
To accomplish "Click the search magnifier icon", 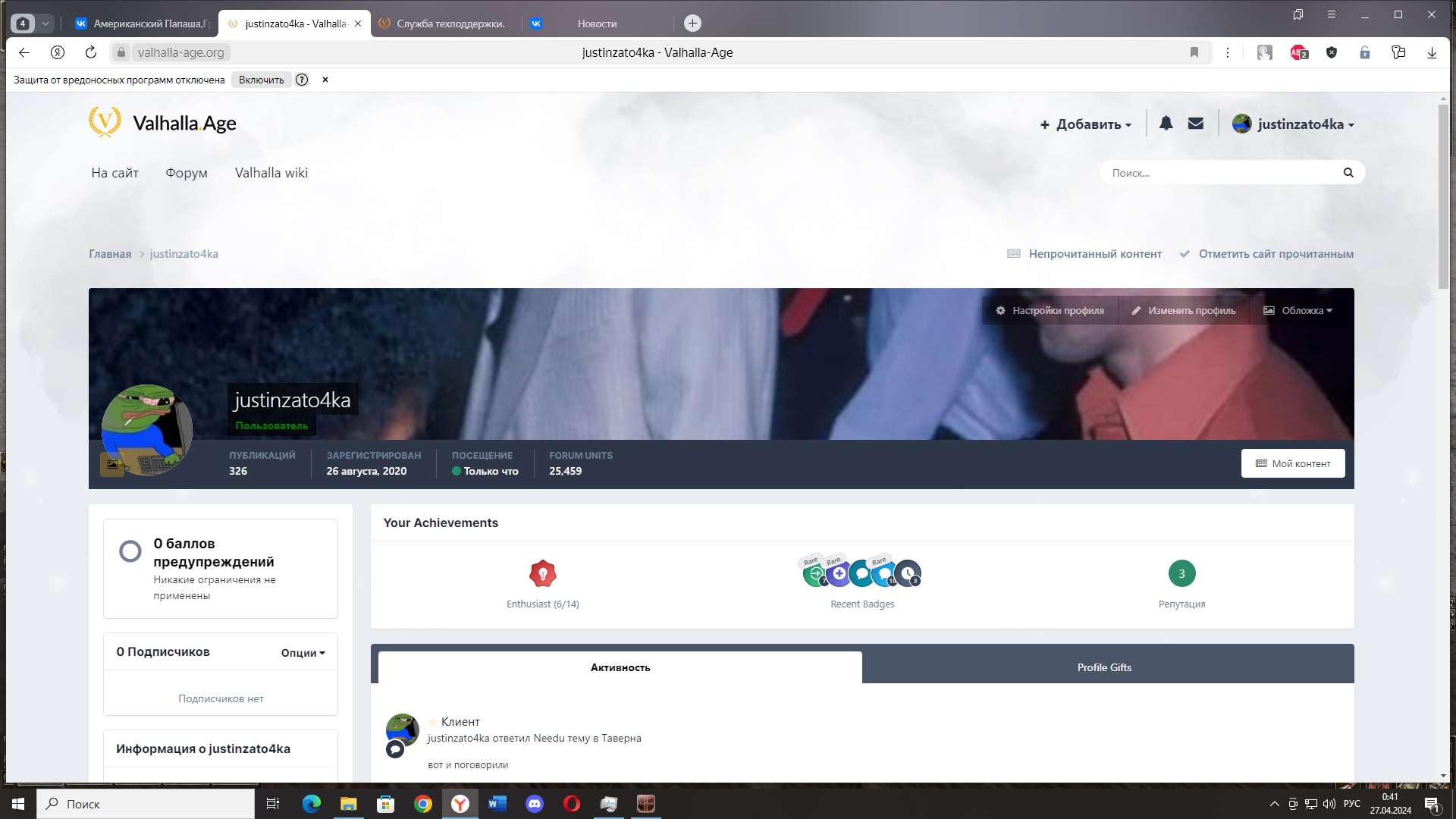I will click(x=1348, y=173).
